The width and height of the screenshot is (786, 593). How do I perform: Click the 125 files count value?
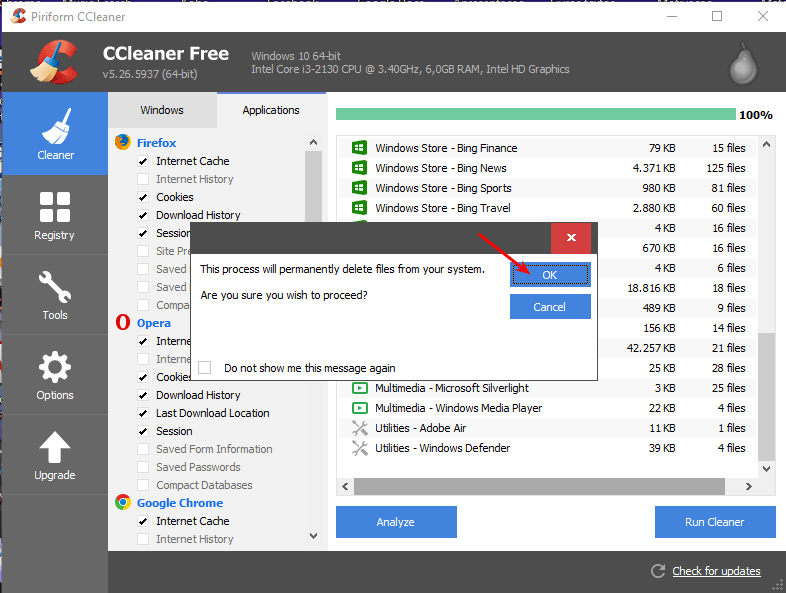[726, 168]
